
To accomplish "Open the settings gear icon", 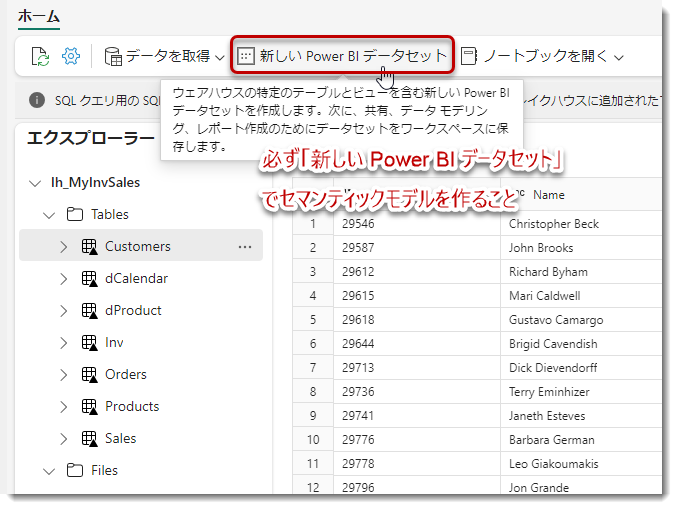I will tap(71, 56).
